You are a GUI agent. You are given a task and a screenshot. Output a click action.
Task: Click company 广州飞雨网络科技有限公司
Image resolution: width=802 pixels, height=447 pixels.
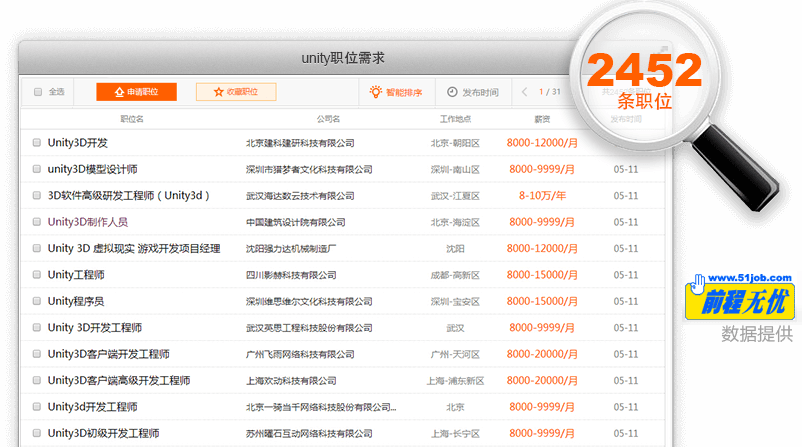[300, 354]
